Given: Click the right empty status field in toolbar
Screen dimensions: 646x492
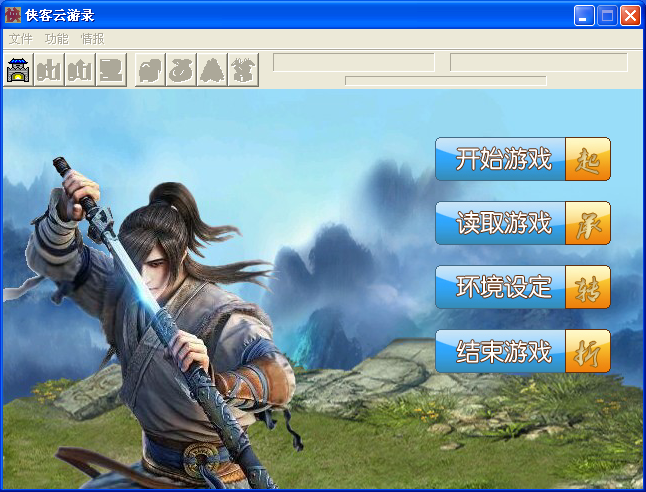Looking at the screenshot, I should [539, 62].
